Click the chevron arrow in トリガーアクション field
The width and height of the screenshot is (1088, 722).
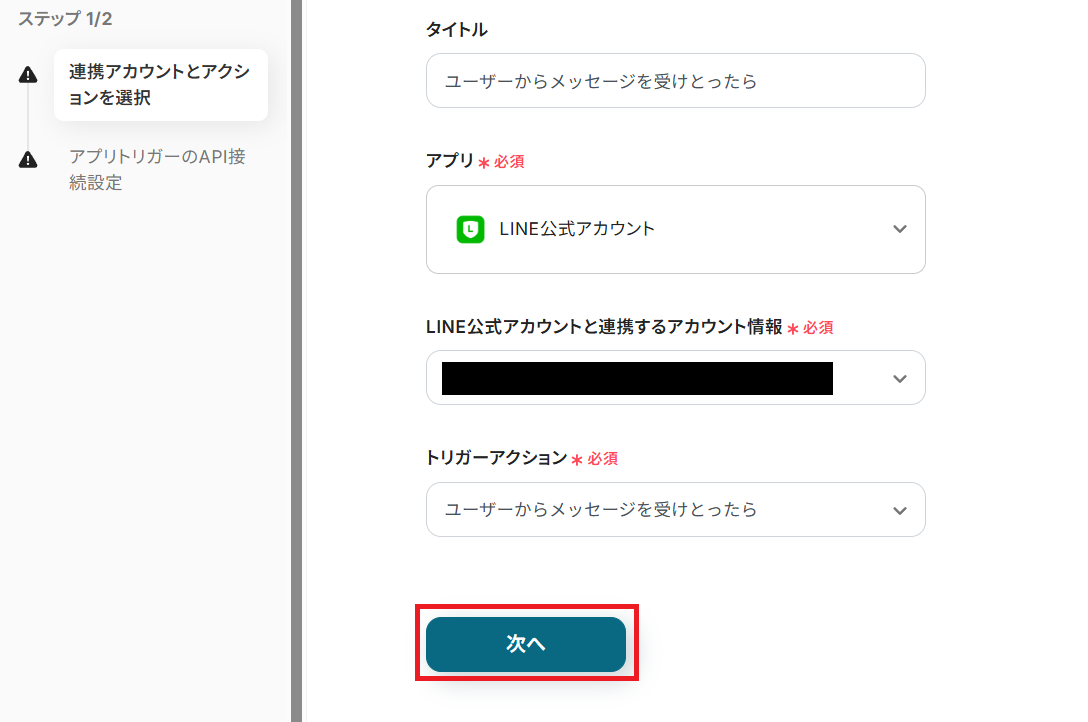click(899, 510)
